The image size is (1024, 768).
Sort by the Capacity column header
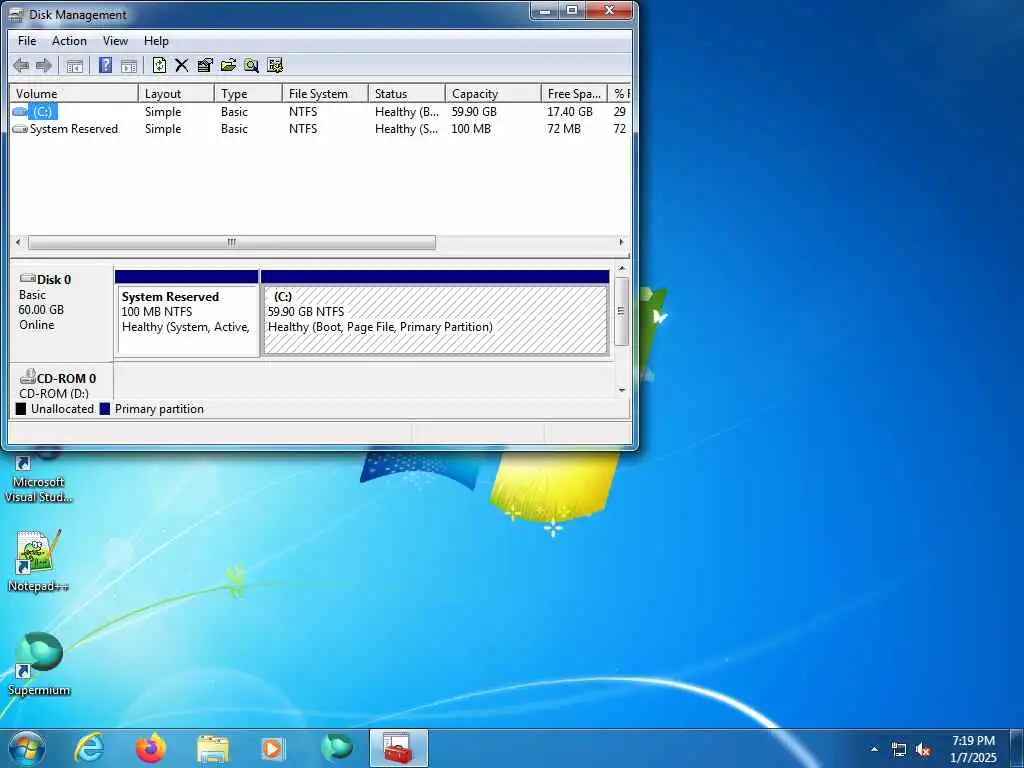pyautogui.click(x=493, y=93)
